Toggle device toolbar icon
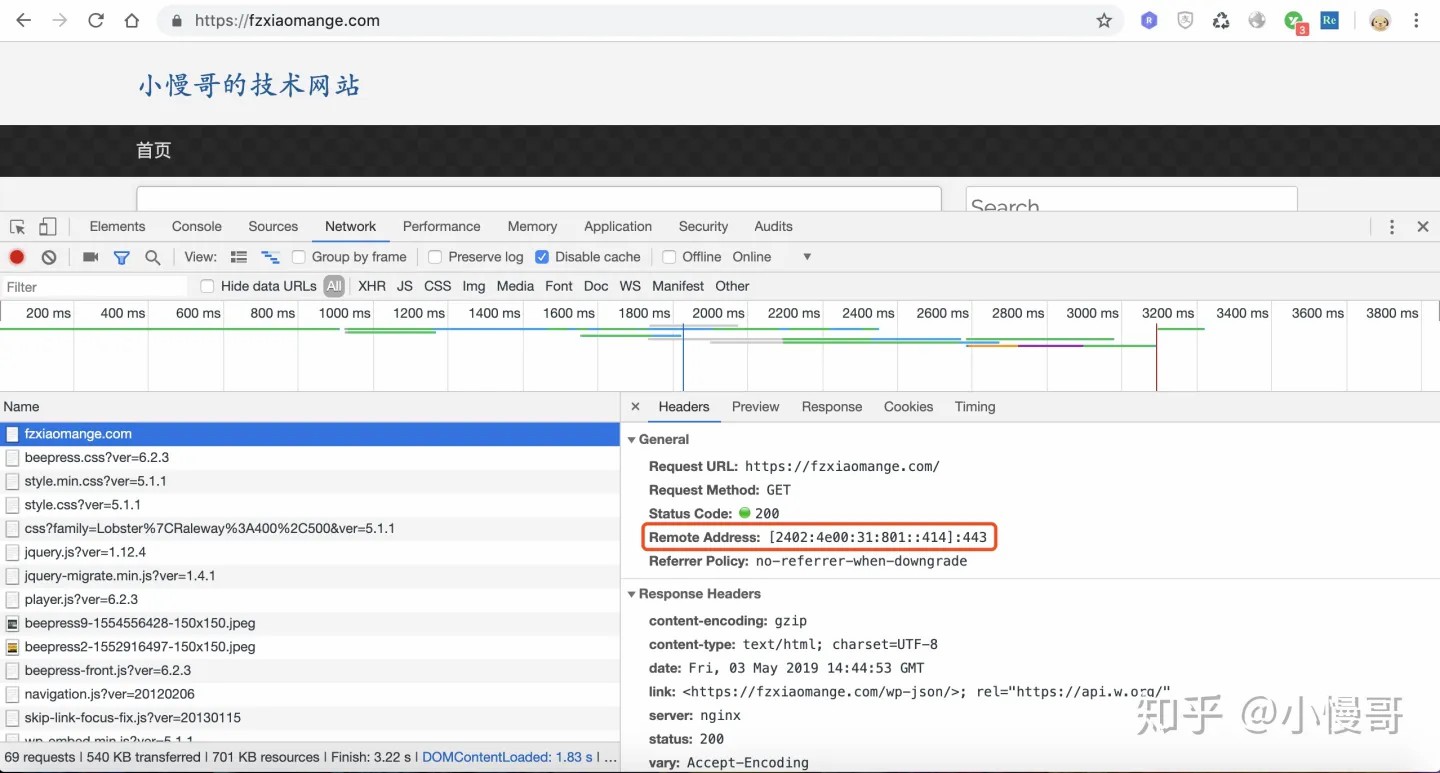The width and height of the screenshot is (1440, 773). tap(48, 227)
